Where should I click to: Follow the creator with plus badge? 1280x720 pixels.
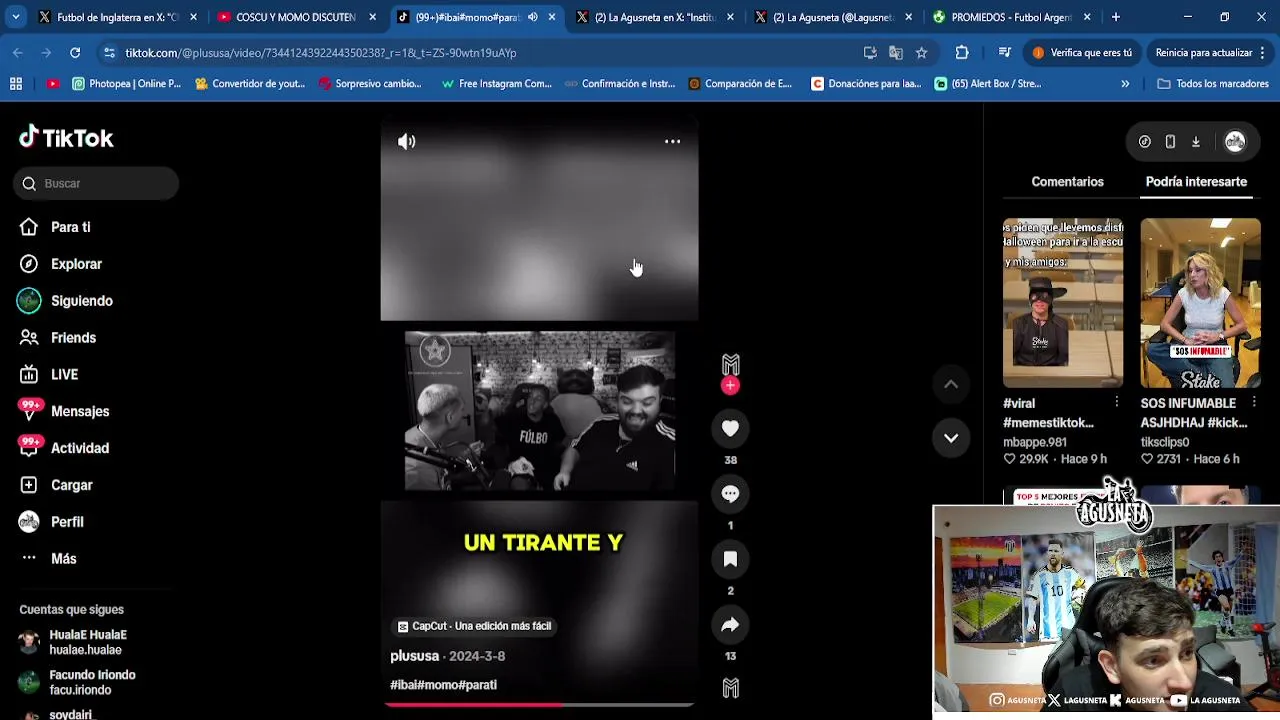point(730,386)
